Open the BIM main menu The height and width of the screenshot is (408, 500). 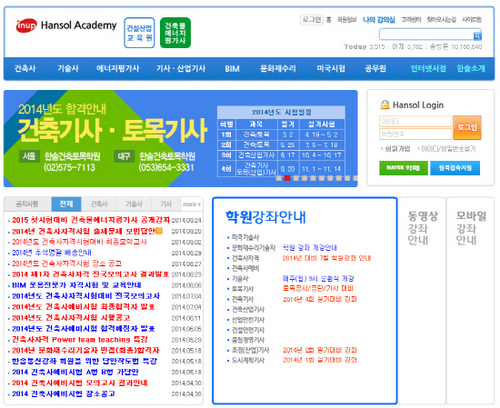[x=232, y=69]
